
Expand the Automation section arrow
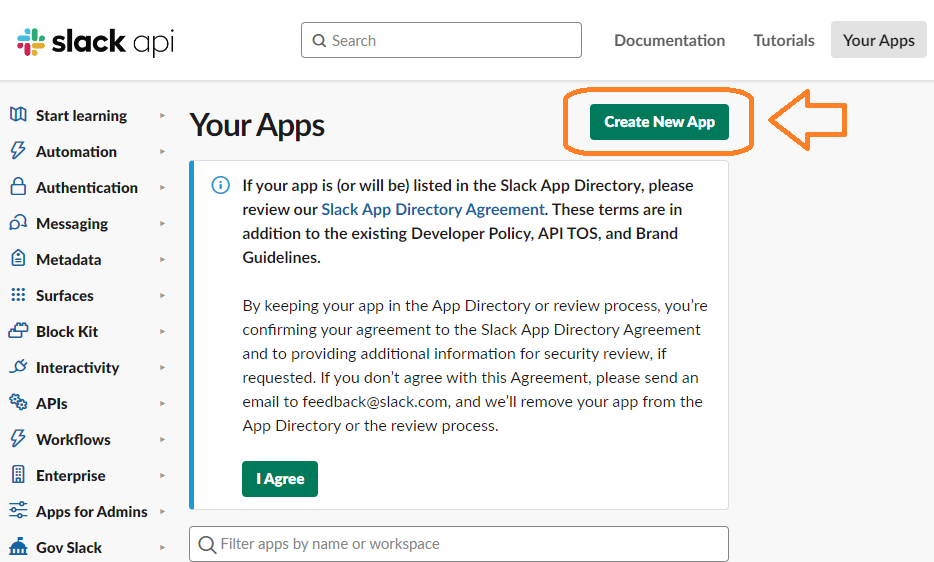click(x=162, y=151)
